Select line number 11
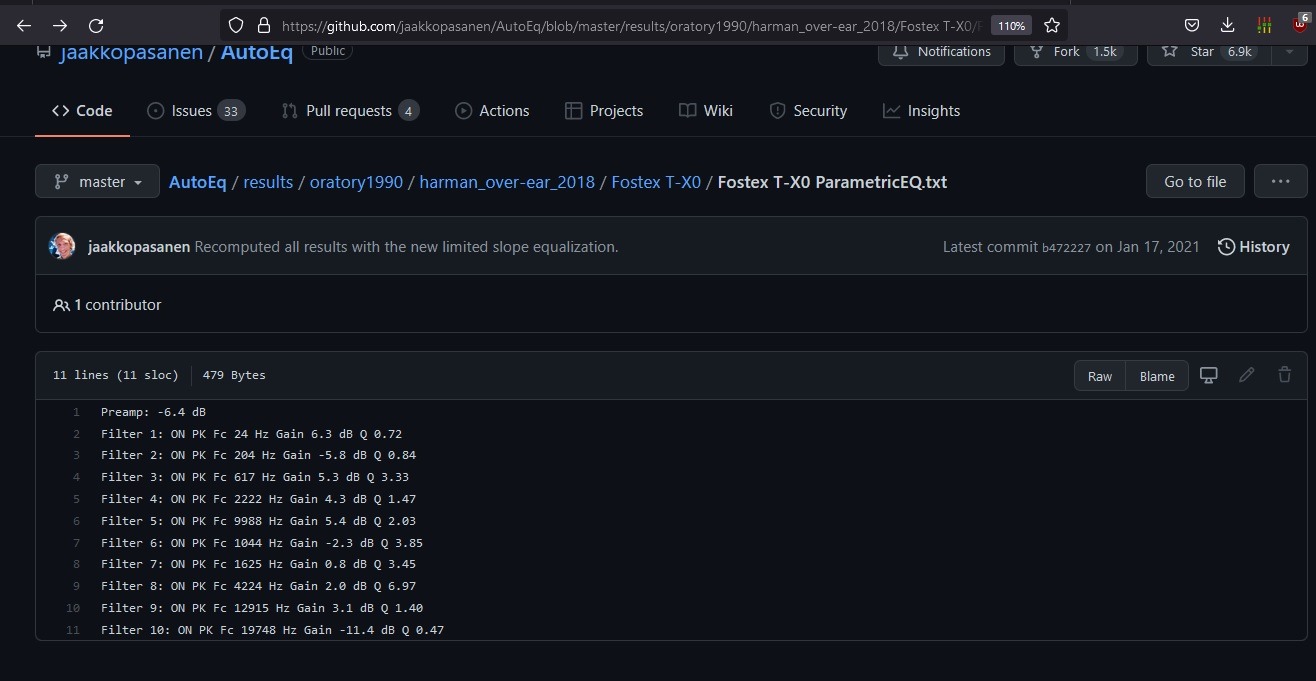This screenshot has height=681, width=1316. [x=72, y=630]
